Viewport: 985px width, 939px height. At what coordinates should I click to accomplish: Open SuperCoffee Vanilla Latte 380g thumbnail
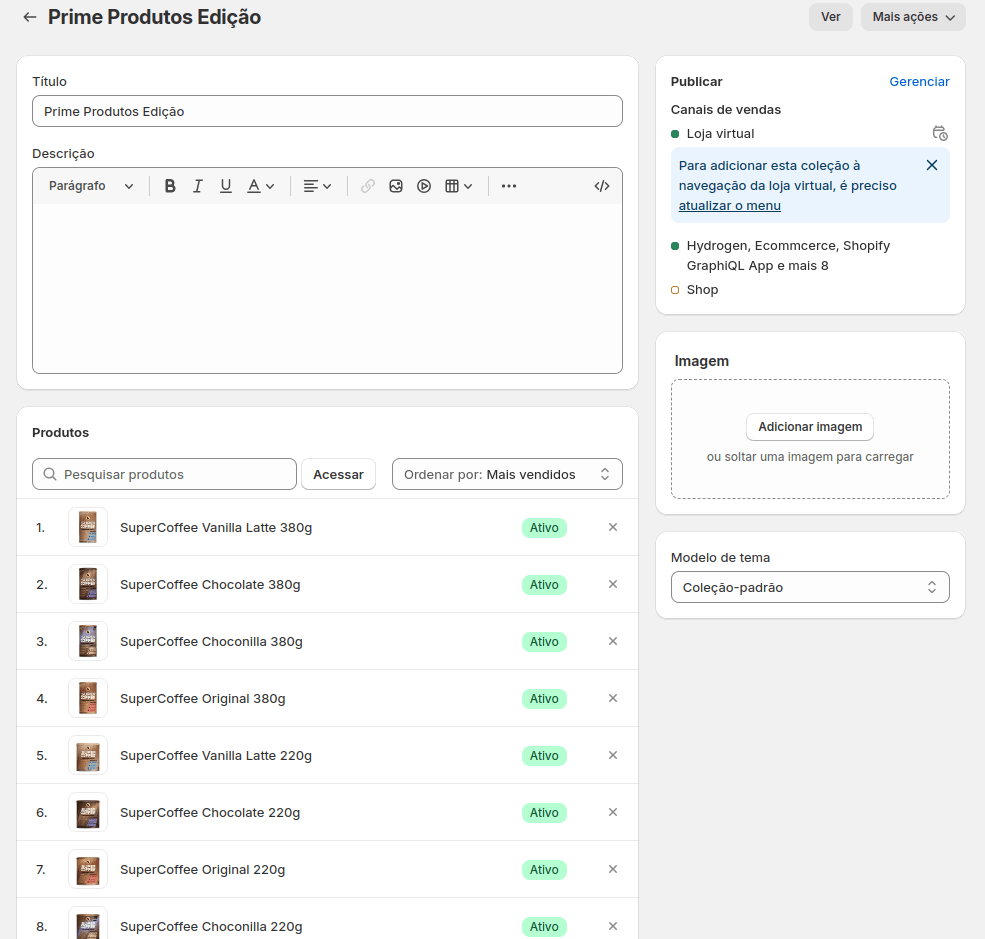(x=88, y=527)
